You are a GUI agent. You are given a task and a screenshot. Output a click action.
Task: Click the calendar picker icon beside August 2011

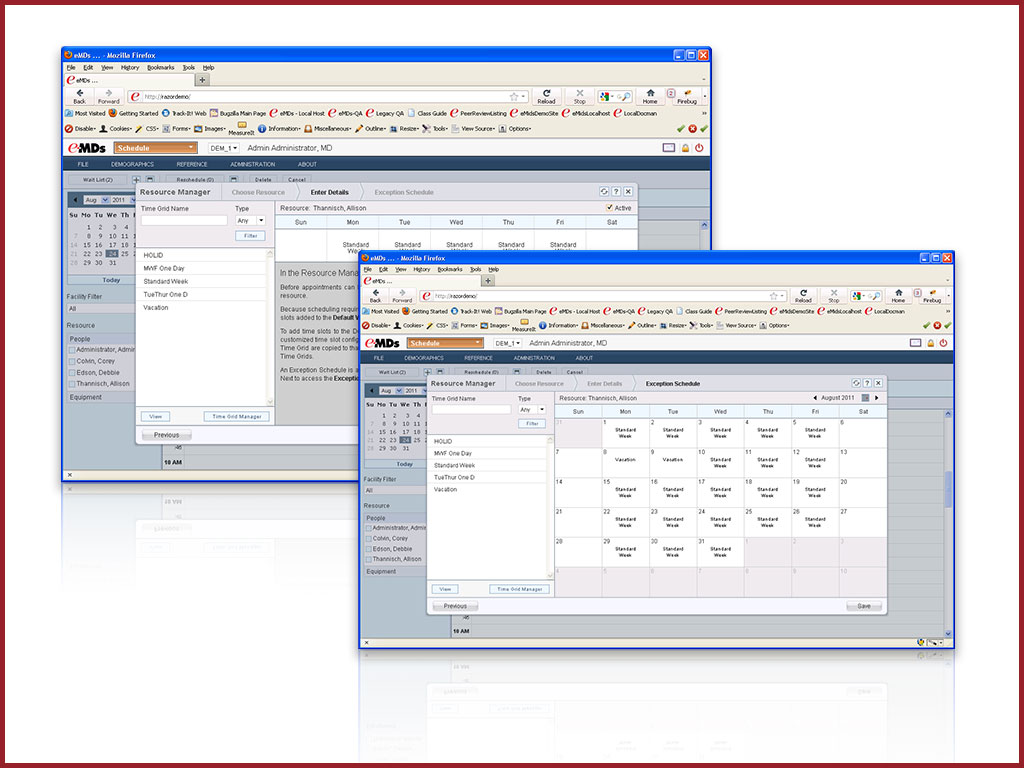pyautogui.click(x=865, y=398)
